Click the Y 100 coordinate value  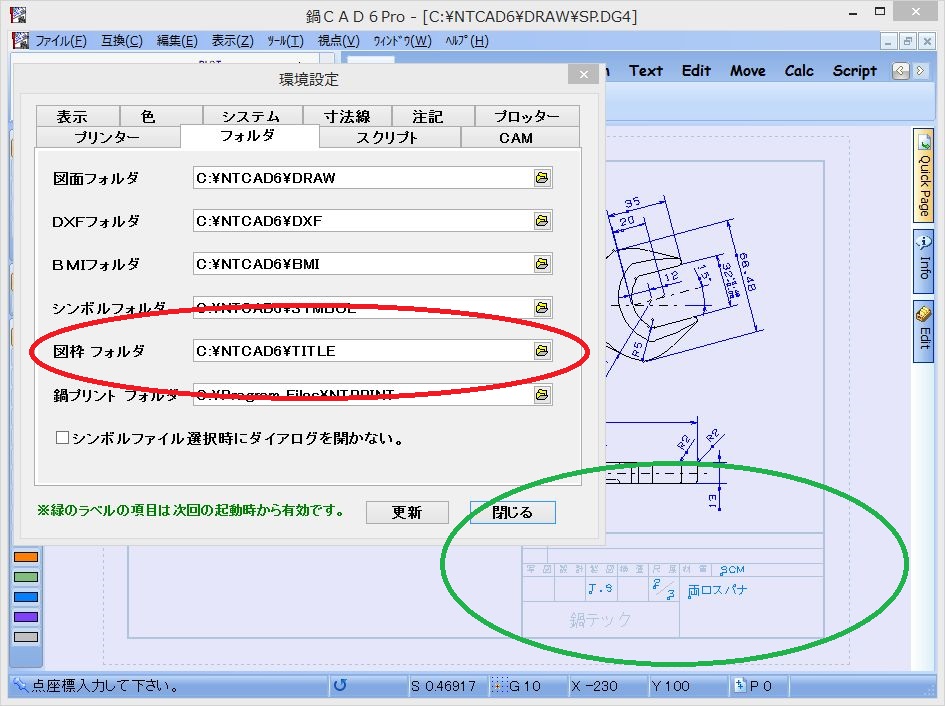pyautogui.click(x=670, y=686)
